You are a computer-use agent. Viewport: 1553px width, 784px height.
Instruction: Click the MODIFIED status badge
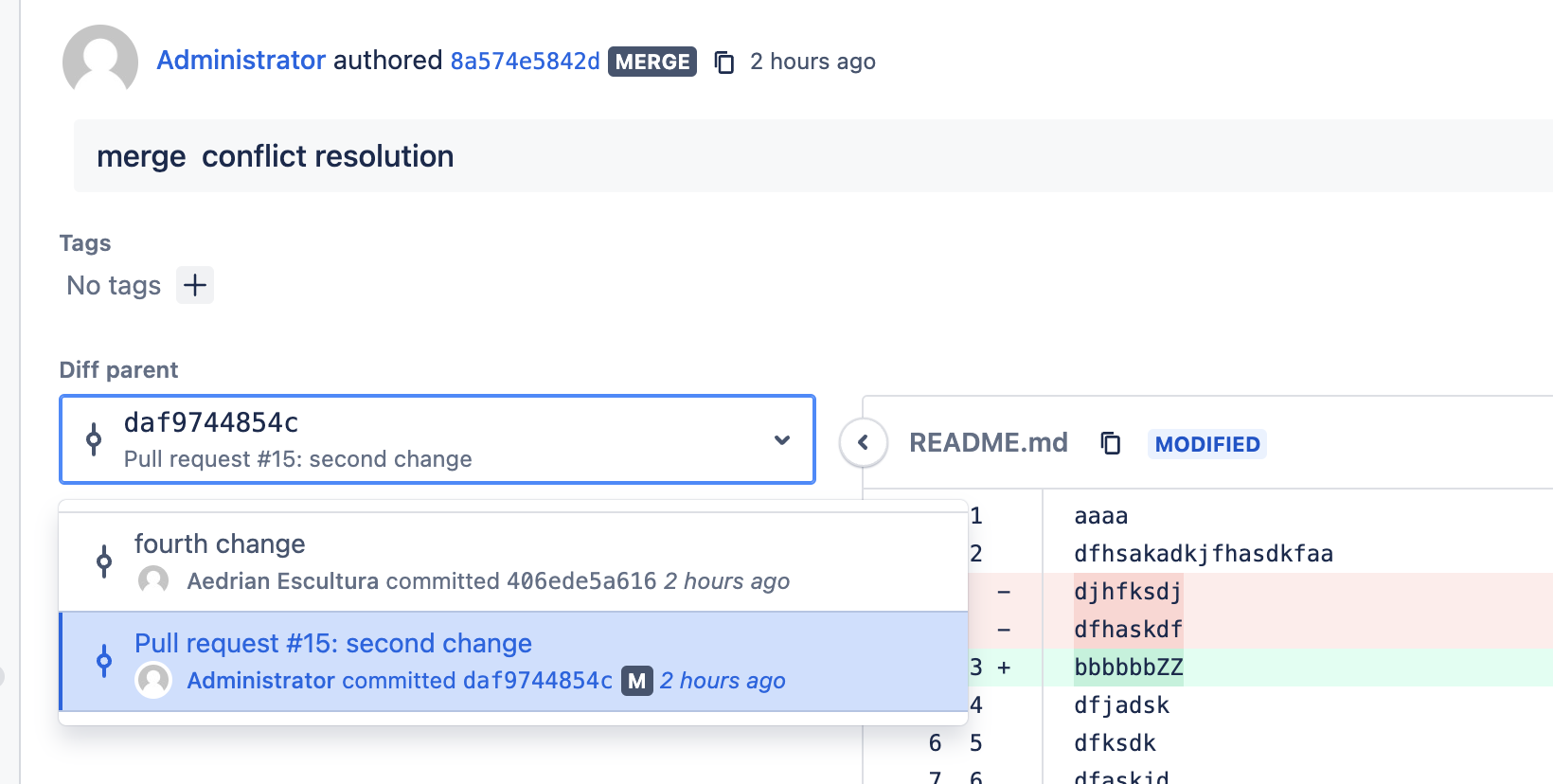(x=1207, y=444)
